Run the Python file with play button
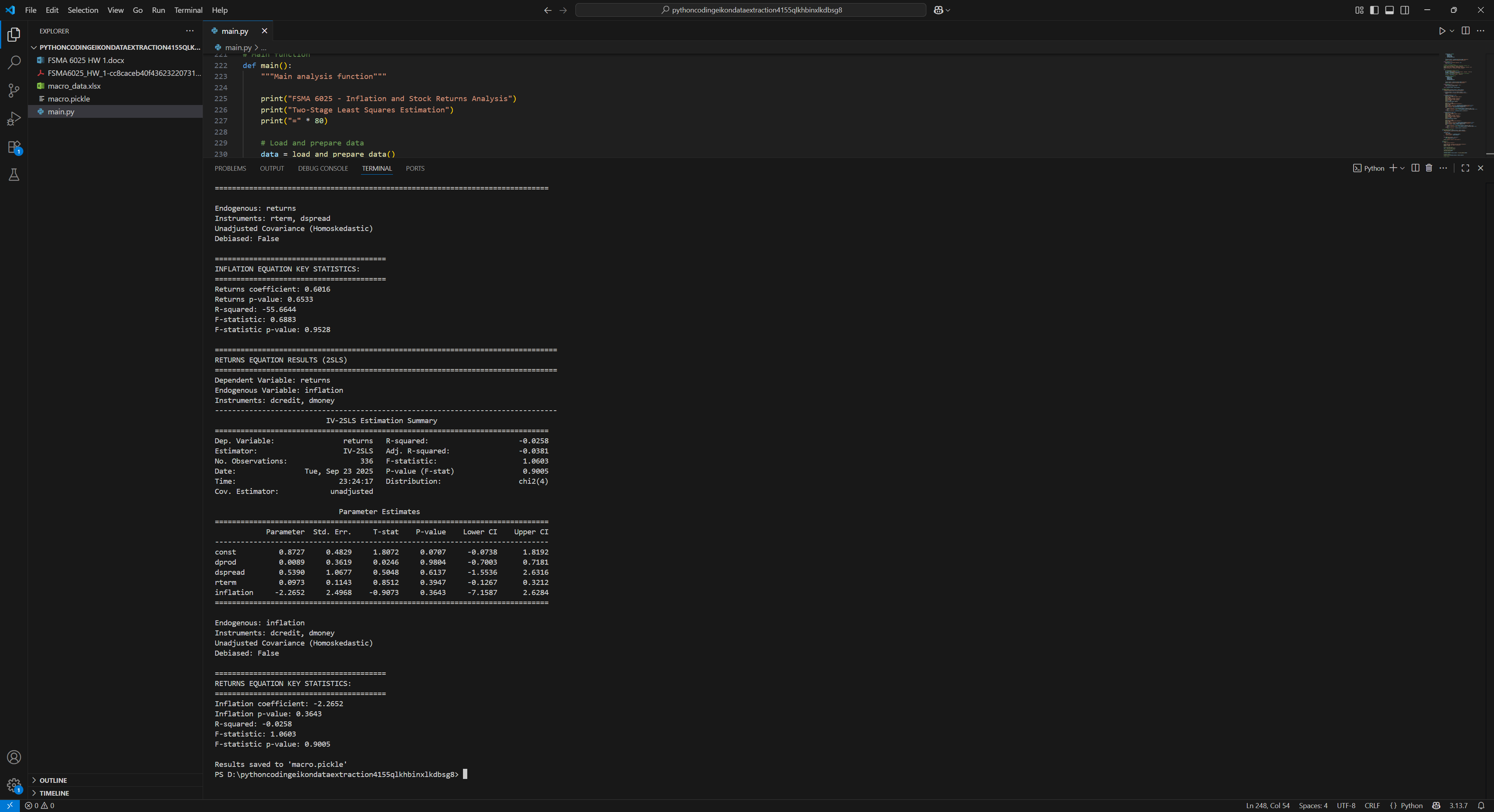 1442,31
